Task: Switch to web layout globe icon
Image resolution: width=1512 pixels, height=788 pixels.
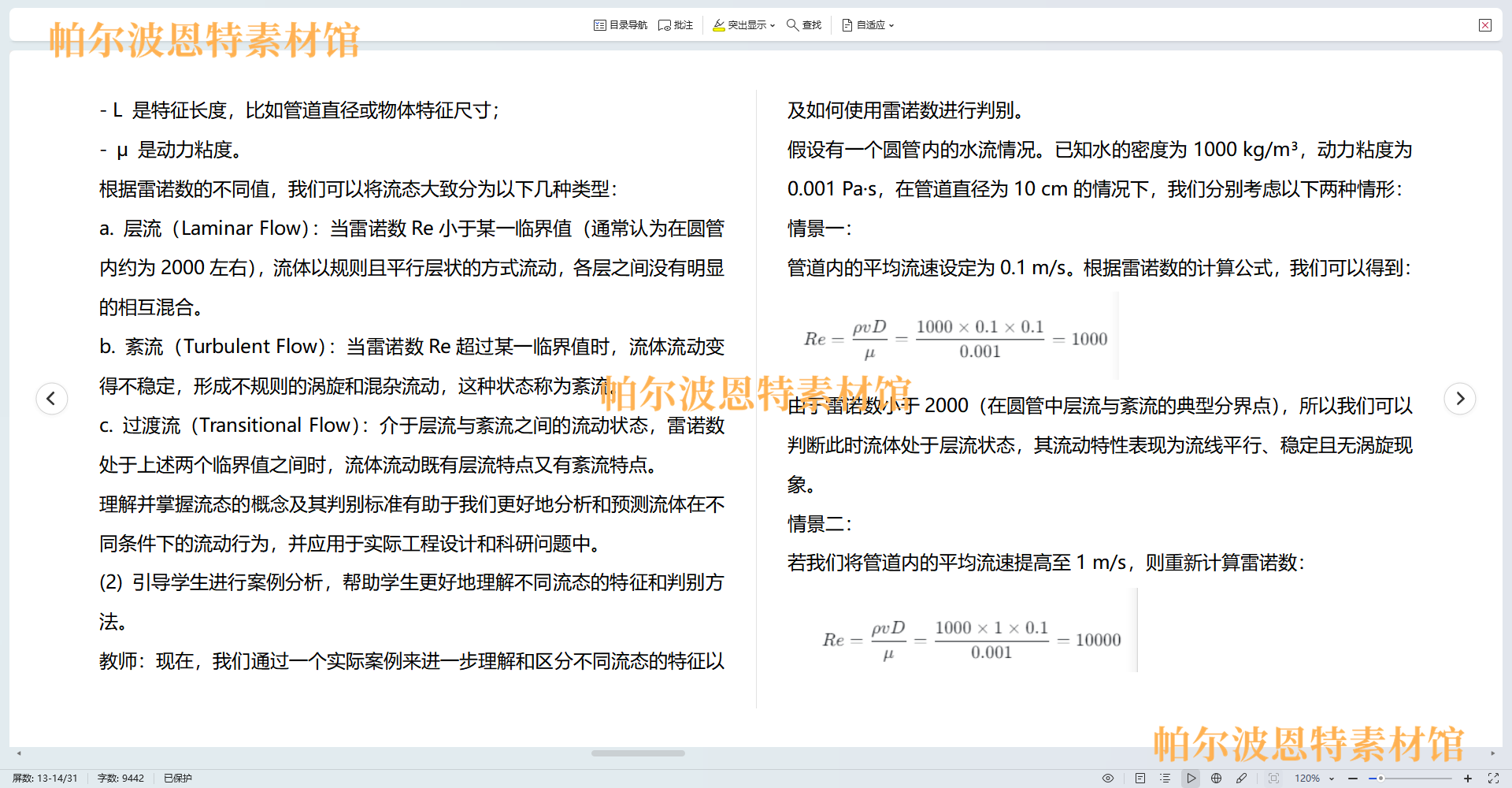Action: tap(1217, 778)
